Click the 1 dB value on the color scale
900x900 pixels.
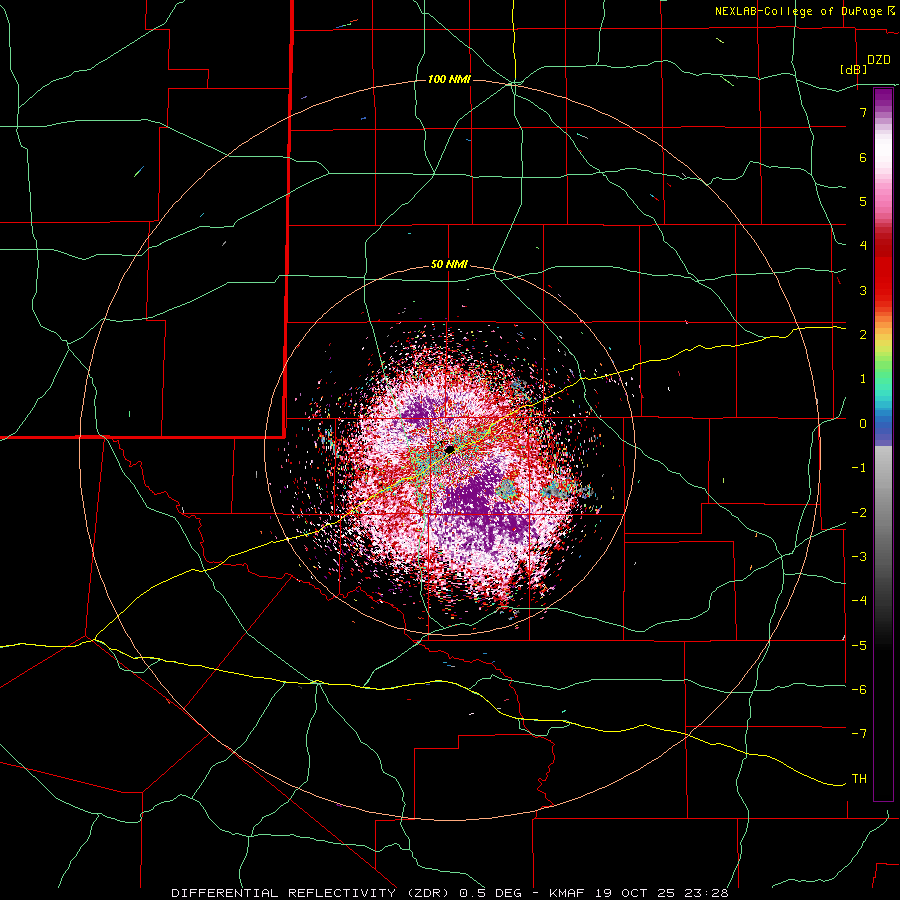(x=863, y=379)
